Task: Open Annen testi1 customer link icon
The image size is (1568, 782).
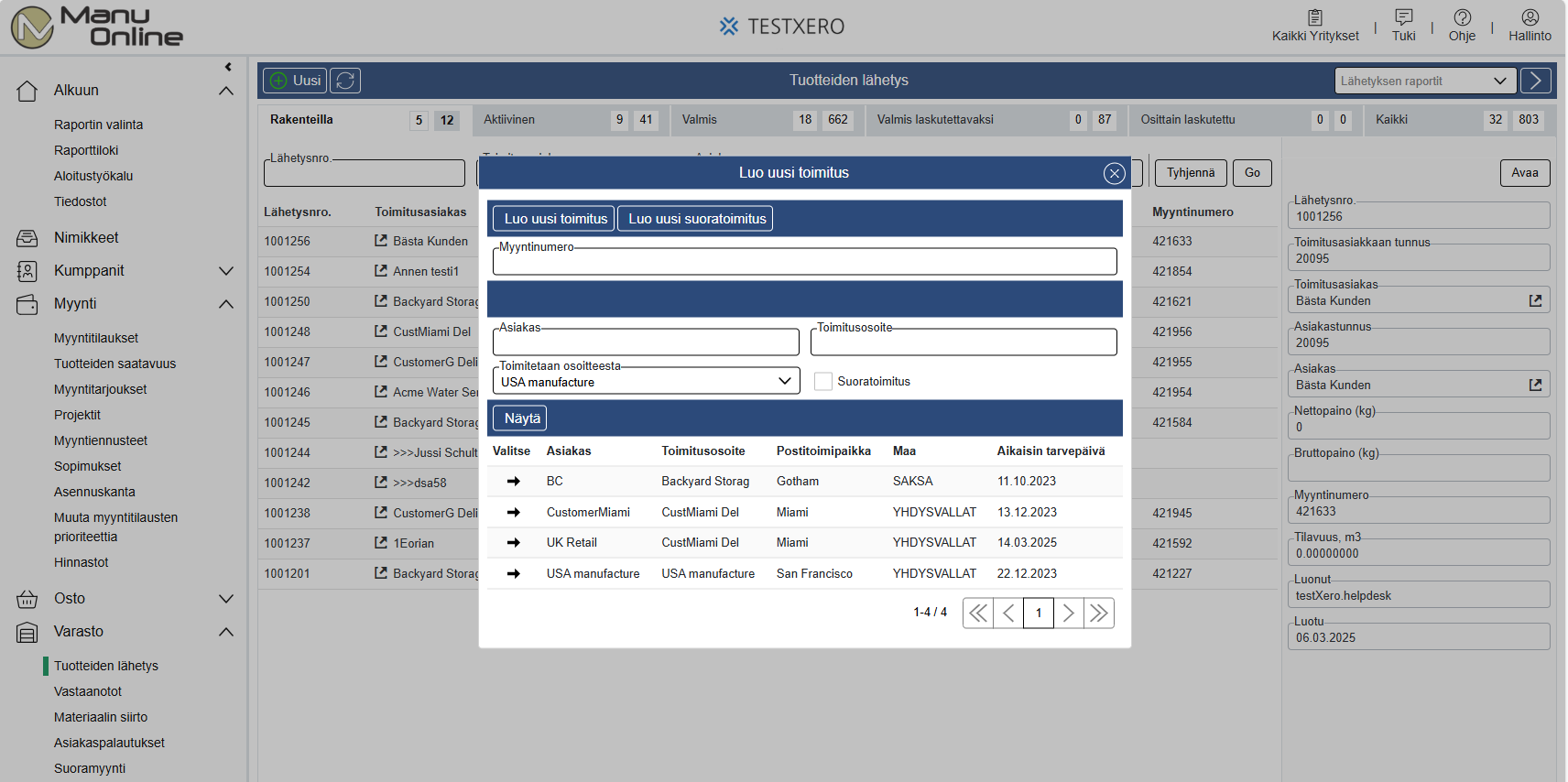Action: pyautogui.click(x=381, y=271)
